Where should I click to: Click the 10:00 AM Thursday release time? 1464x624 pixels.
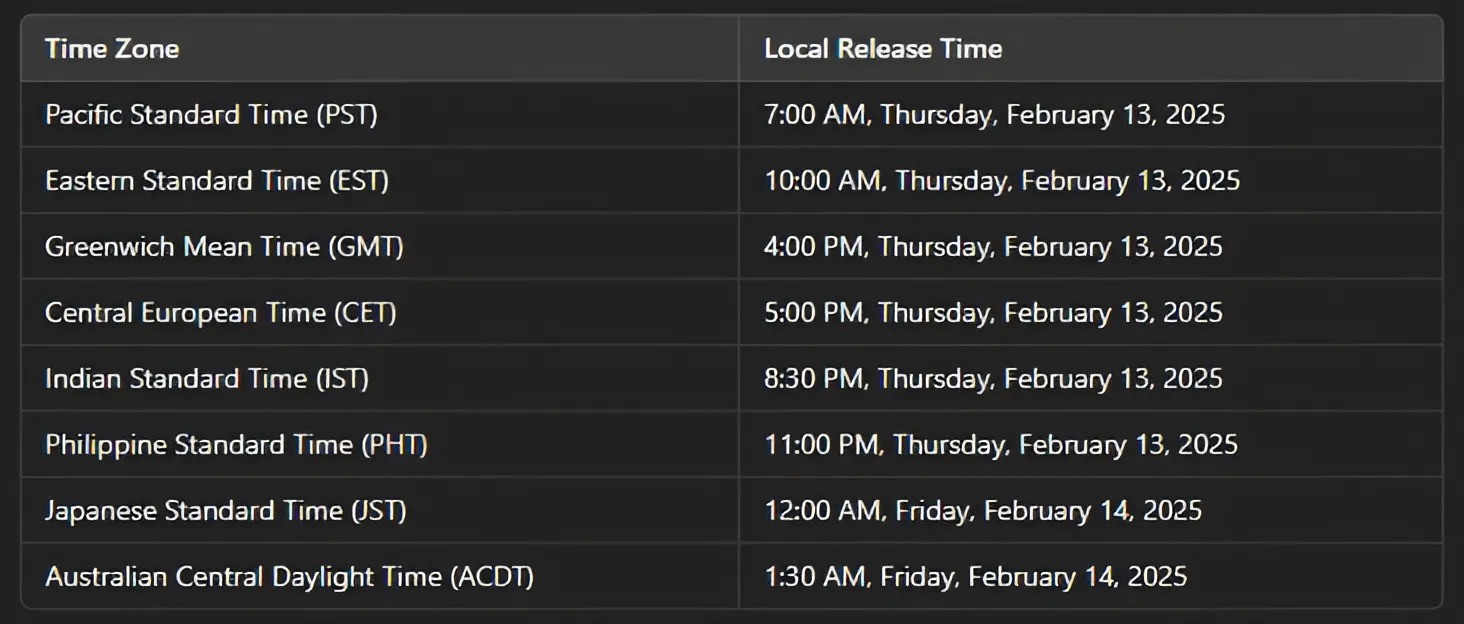[x=1002, y=180]
